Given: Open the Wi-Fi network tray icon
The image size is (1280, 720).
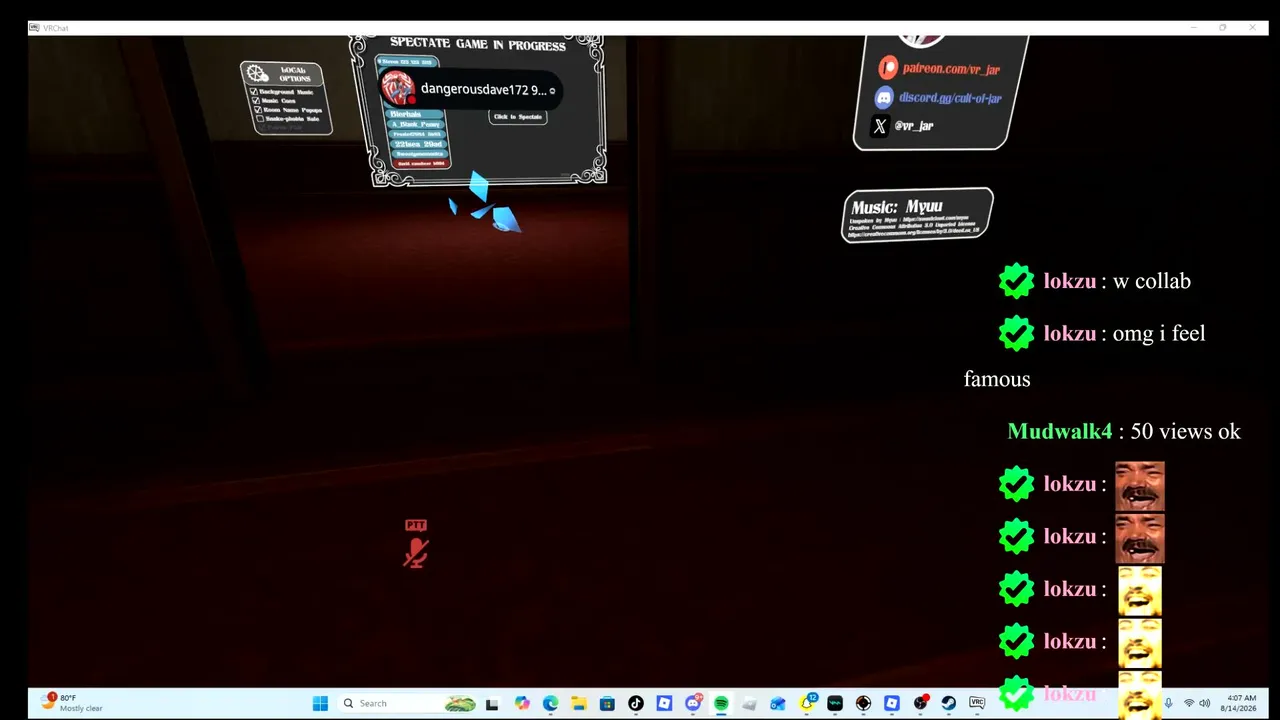Looking at the screenshot, I should pos(1189,703).
